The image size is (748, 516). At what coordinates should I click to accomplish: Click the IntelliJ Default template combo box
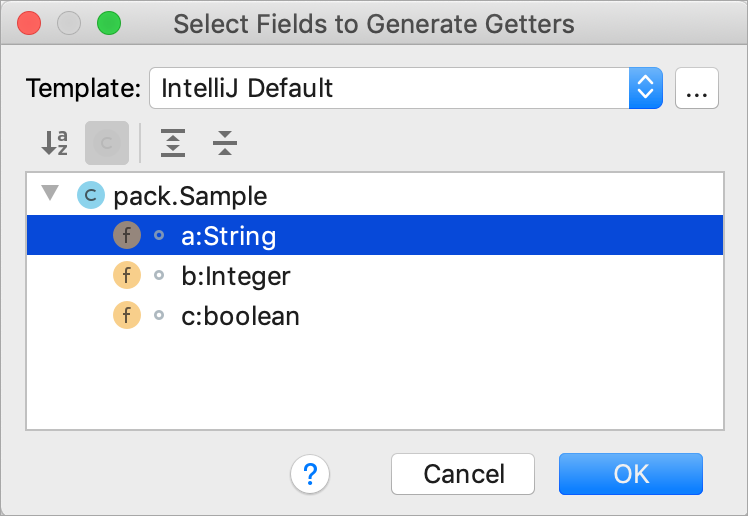tap(406, 88)
